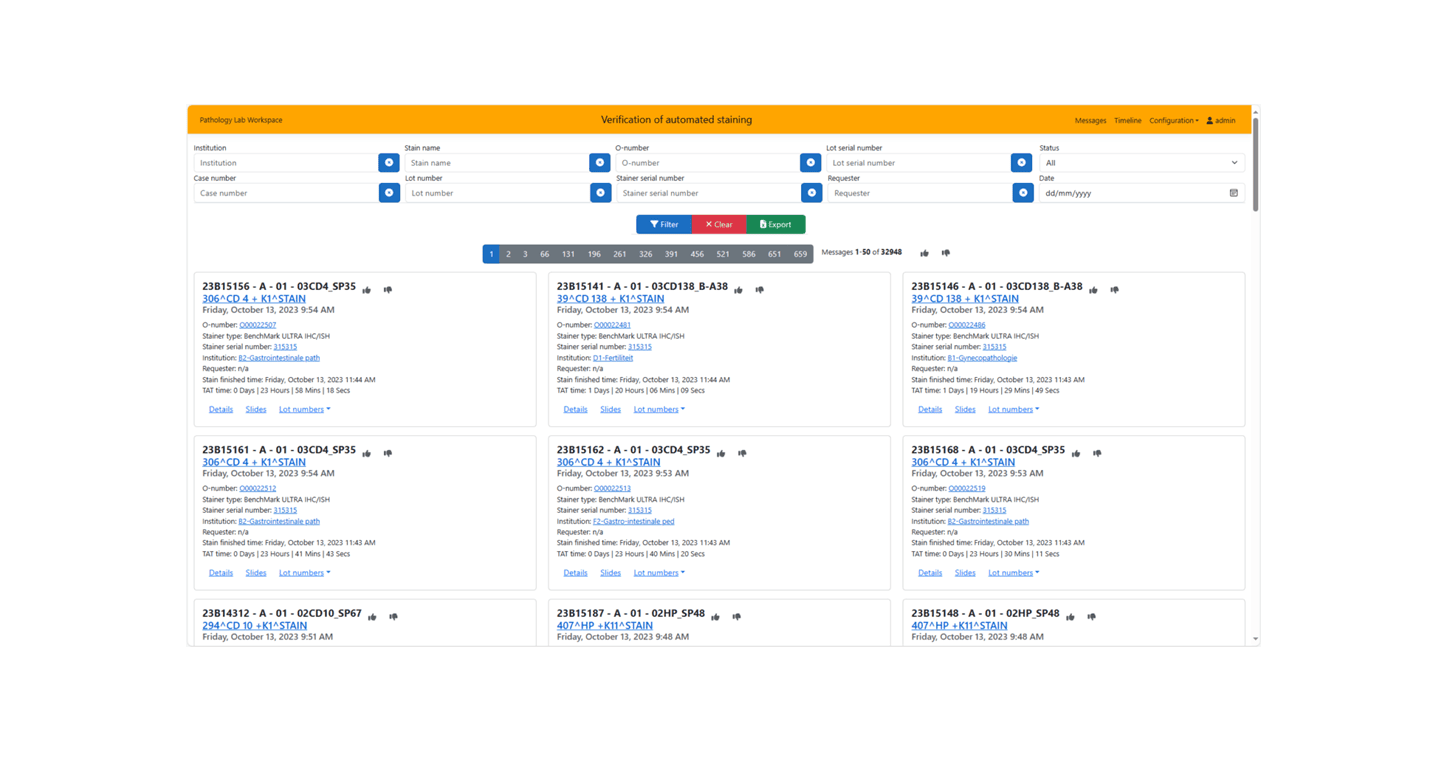Expand the Configuration menu
This screenshot has width=1439, height=767.
point(1173,120)
